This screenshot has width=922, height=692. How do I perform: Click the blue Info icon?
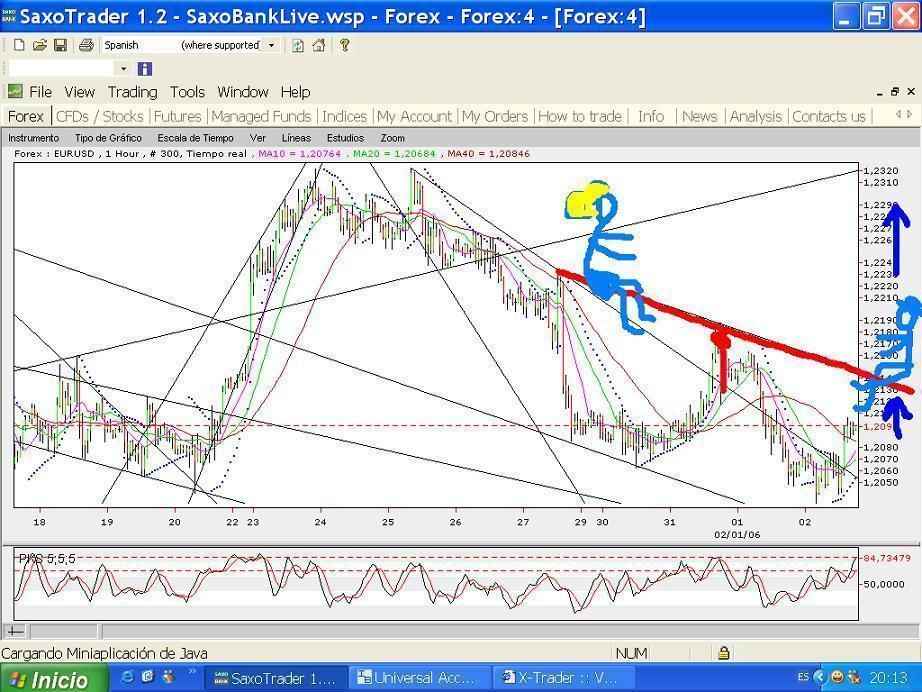click(145, 69)
